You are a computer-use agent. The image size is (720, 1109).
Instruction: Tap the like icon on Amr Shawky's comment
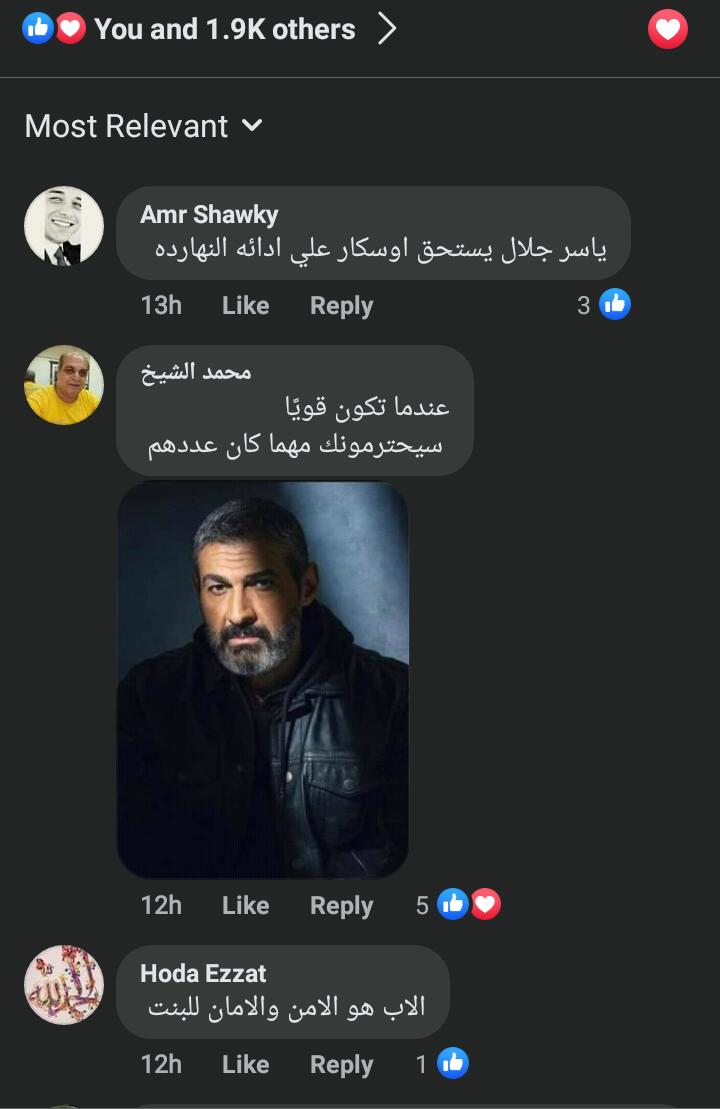pos(615,304)
